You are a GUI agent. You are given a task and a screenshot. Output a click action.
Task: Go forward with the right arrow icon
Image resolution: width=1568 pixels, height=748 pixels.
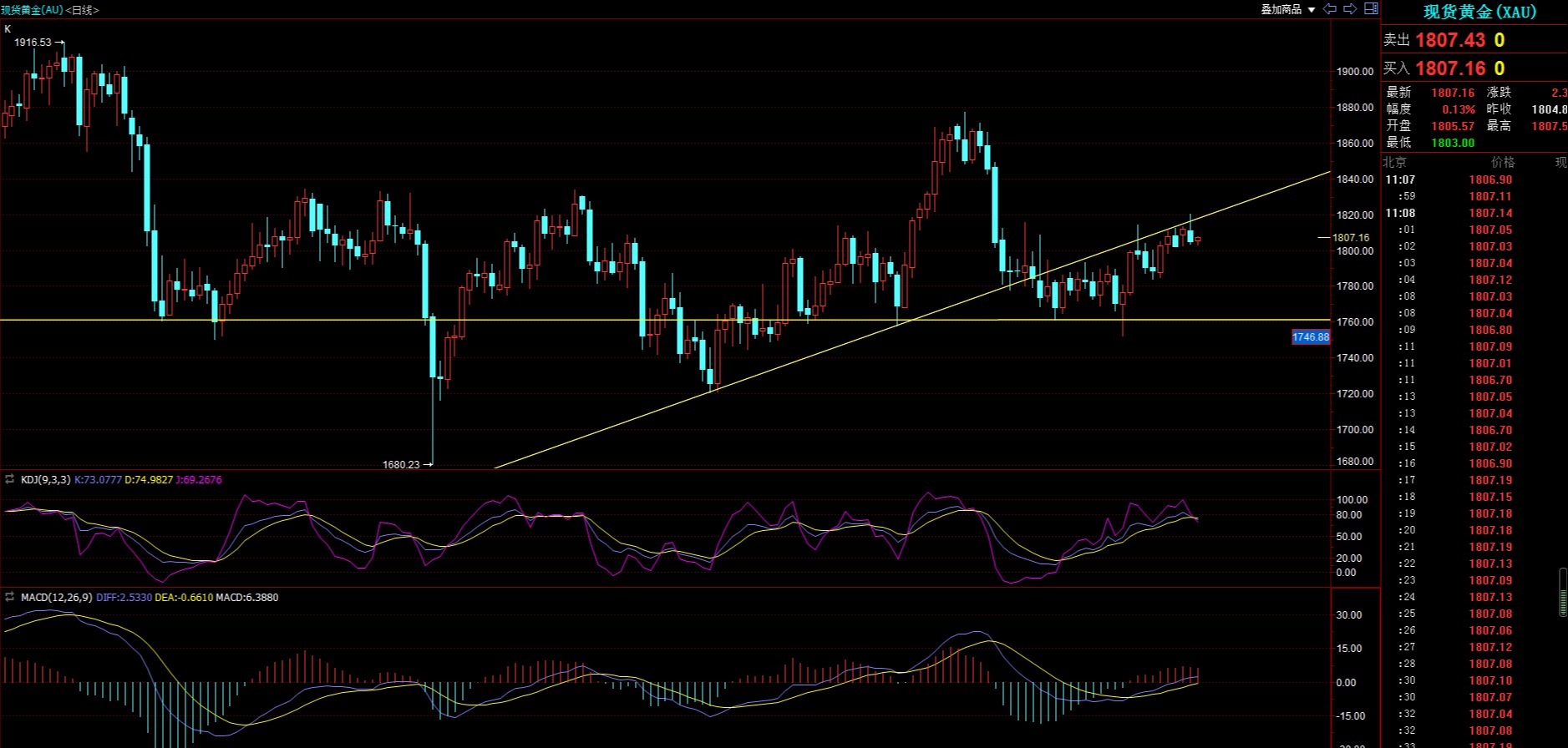pyautogui.click(x=1350, y=9)
